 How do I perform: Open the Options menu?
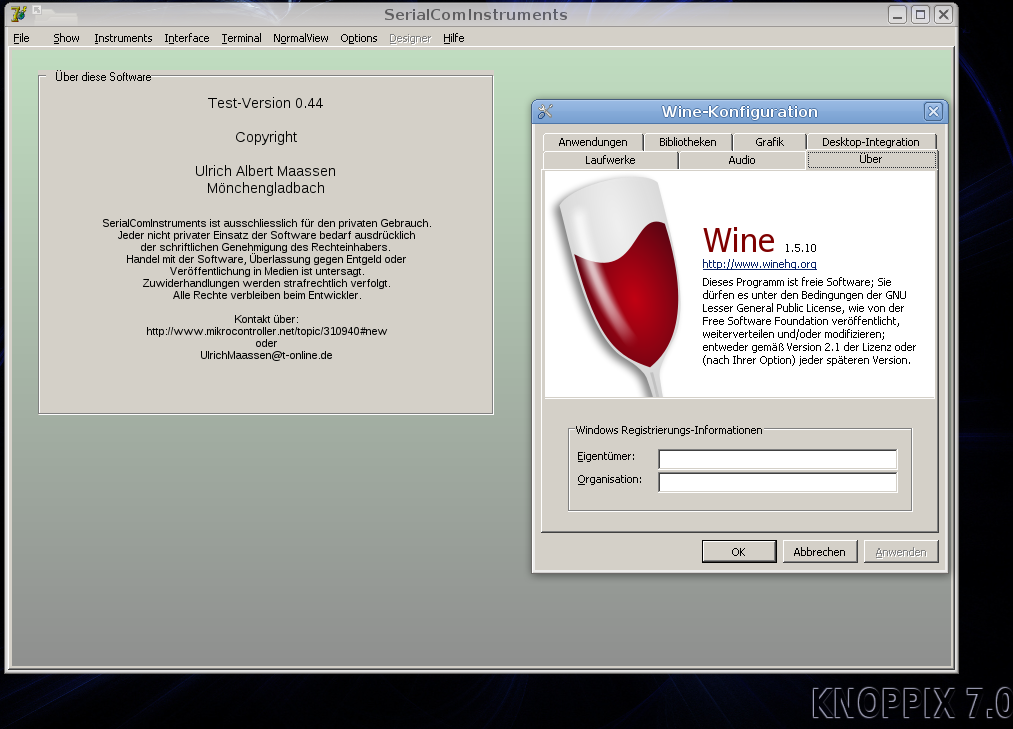[359, 38]
